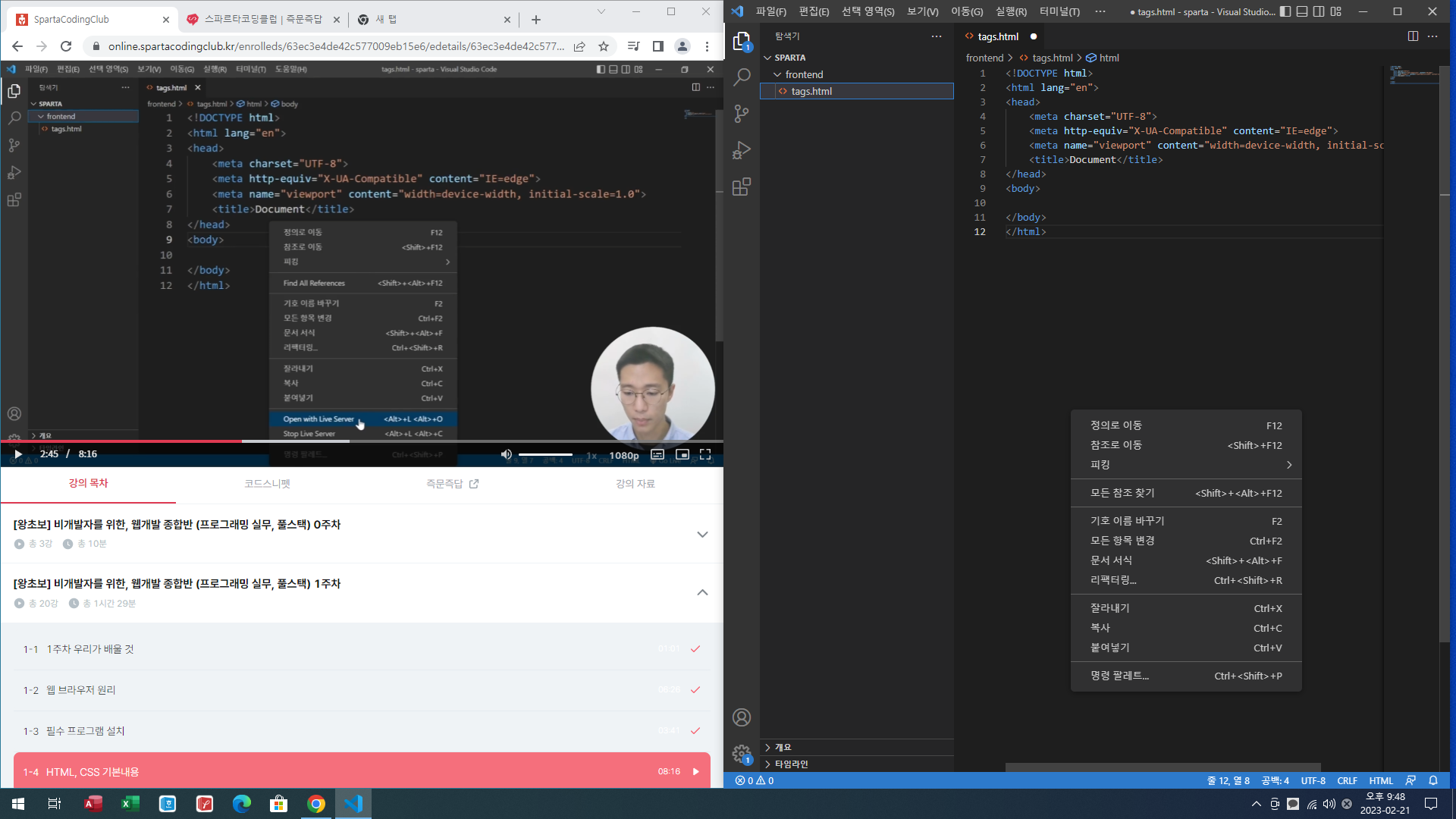
Task: Open 파일(F) menu in right VS Code
Action: click(770, 11)
